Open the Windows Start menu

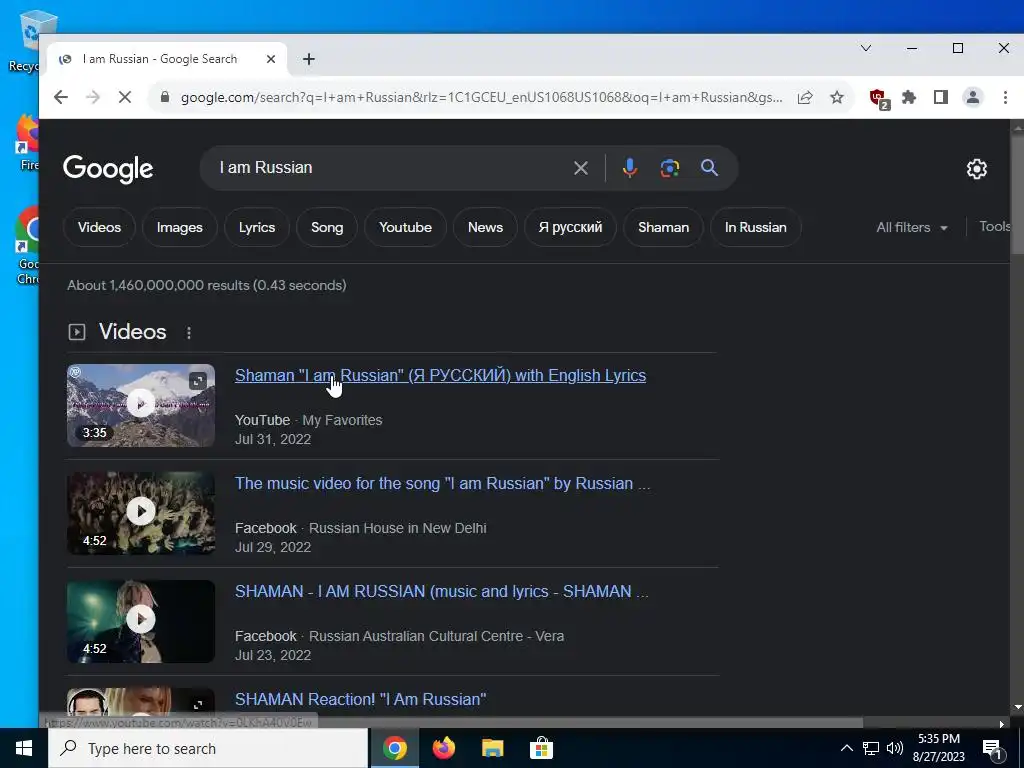(x=24, y=748)
